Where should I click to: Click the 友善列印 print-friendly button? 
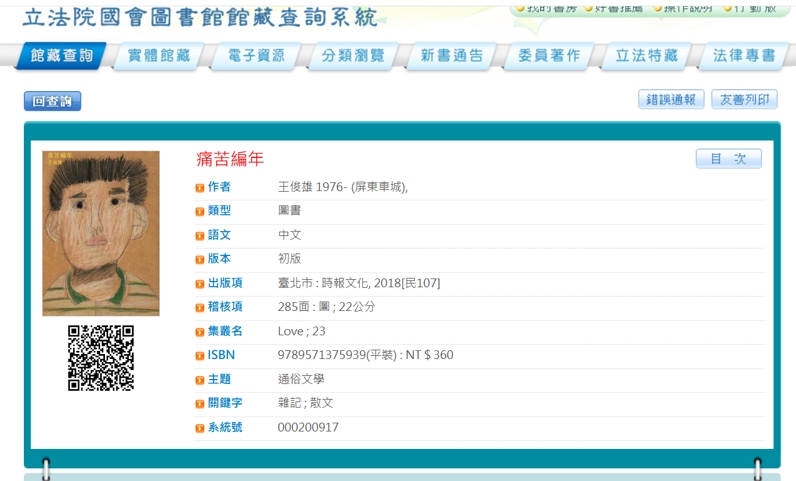743,100
